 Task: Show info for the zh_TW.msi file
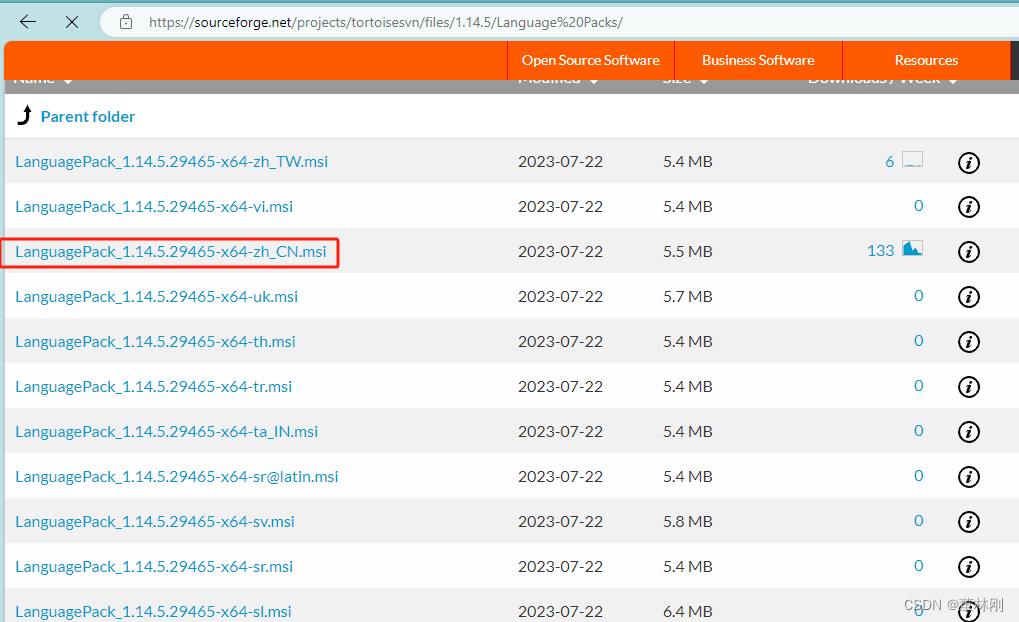click(x=968, y=162)
